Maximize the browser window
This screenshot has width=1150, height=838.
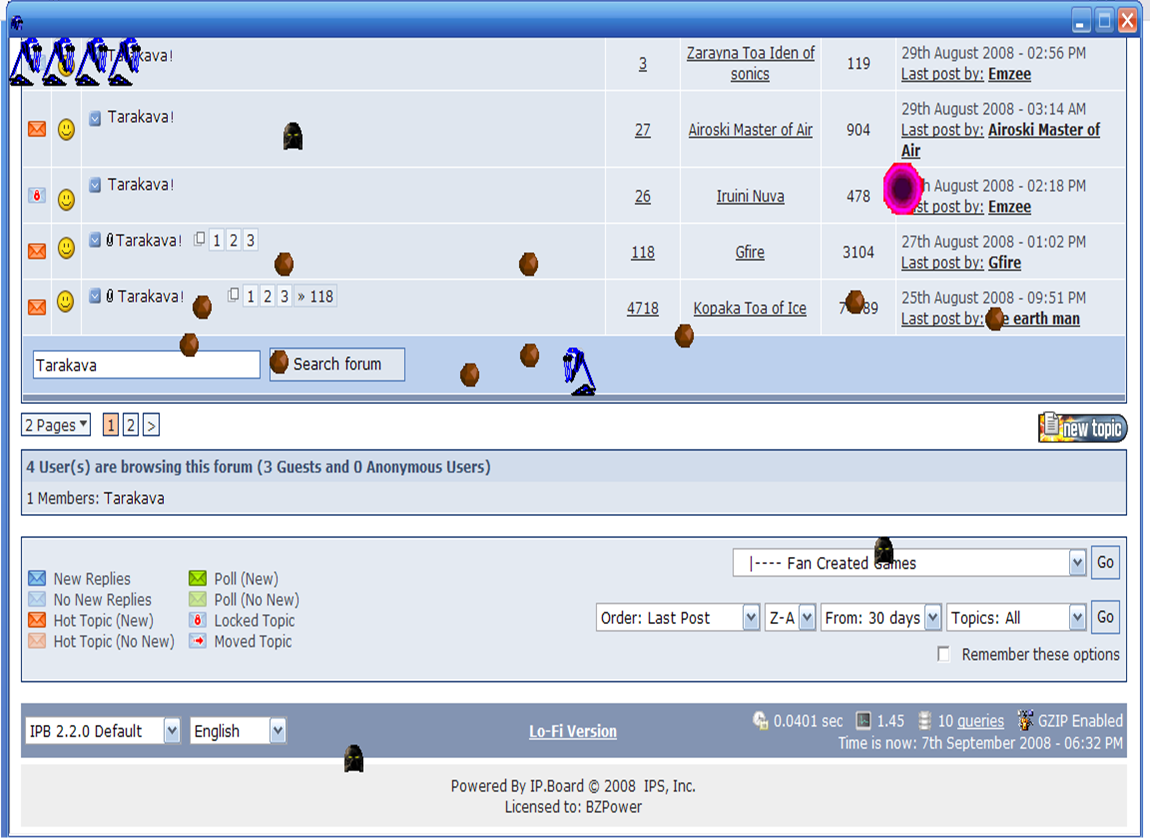click(1104, 20)
